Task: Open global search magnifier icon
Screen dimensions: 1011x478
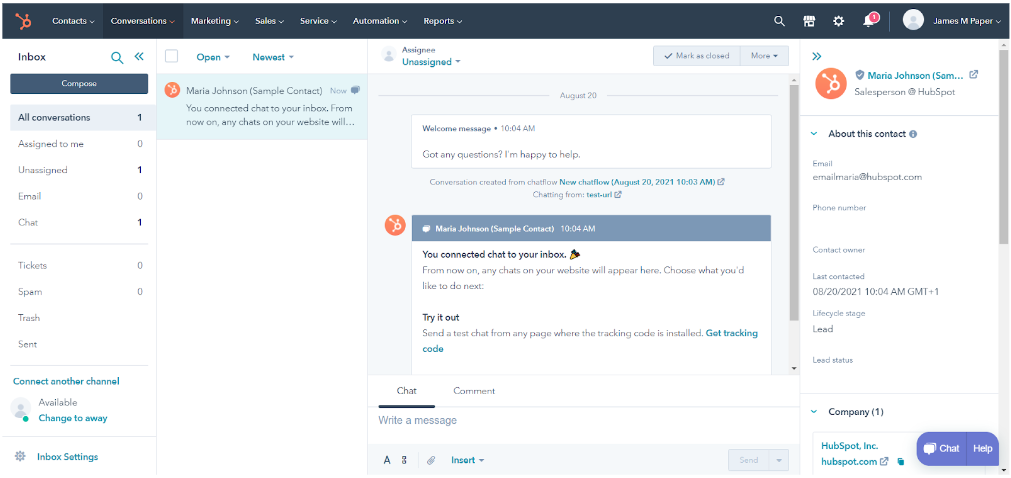Action: pos(779,21)
